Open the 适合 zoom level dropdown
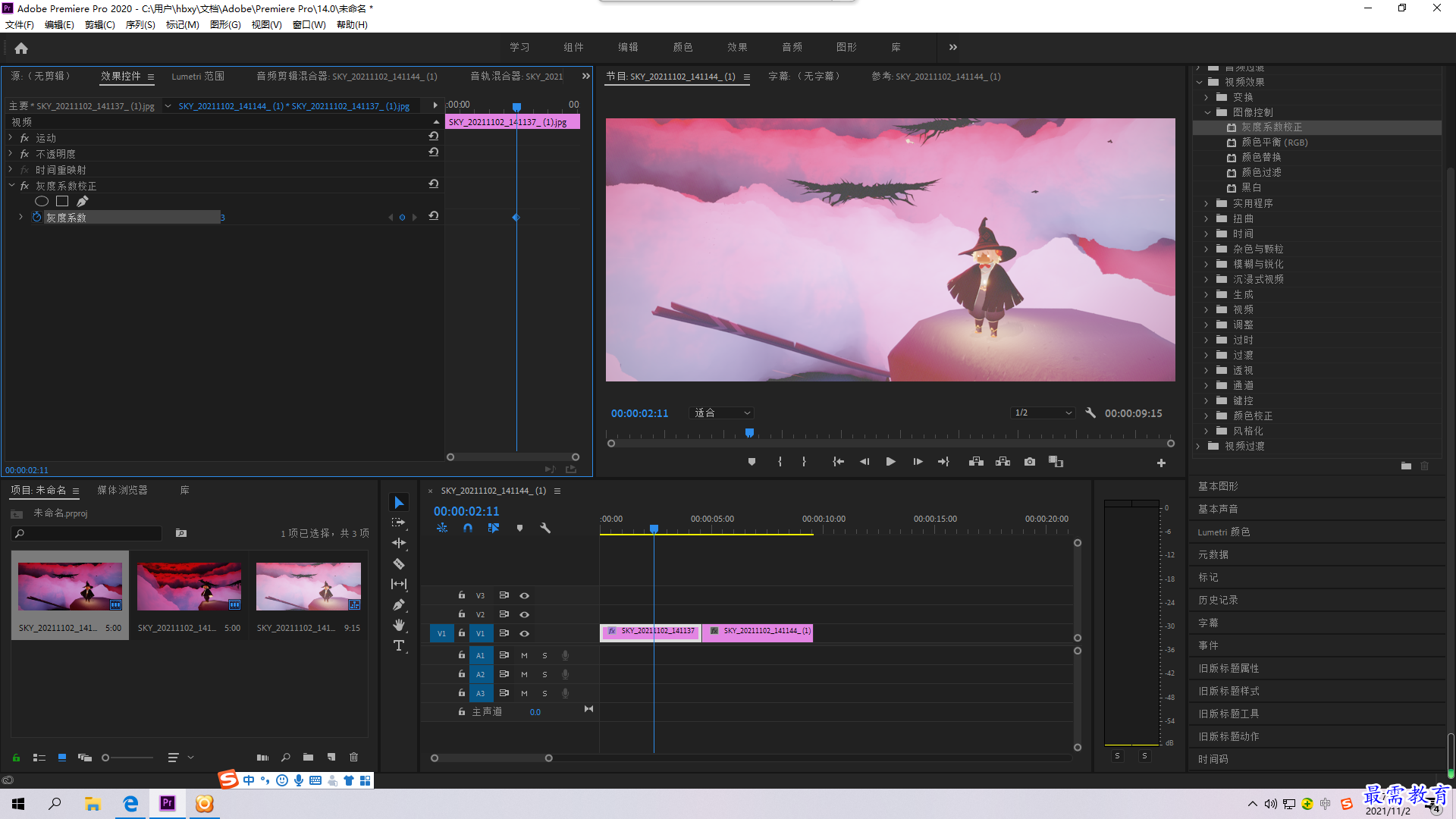The image size is (1456, 819). (x=721, y=413)
